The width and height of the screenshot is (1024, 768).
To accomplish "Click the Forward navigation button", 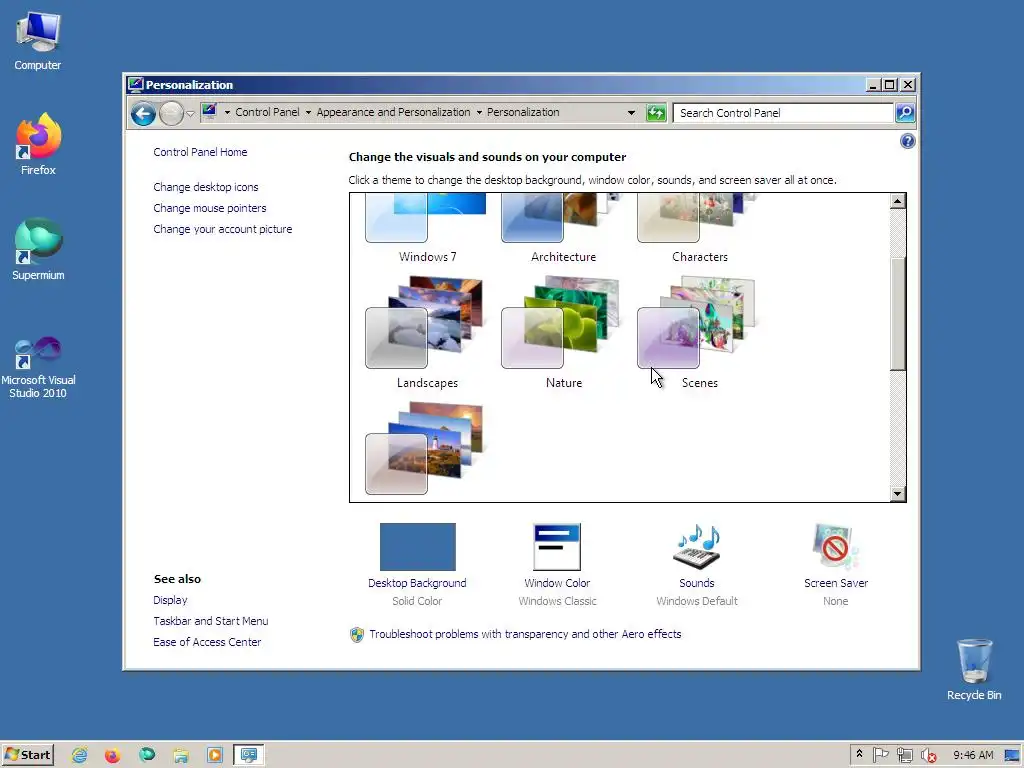I will coord(171,114).
